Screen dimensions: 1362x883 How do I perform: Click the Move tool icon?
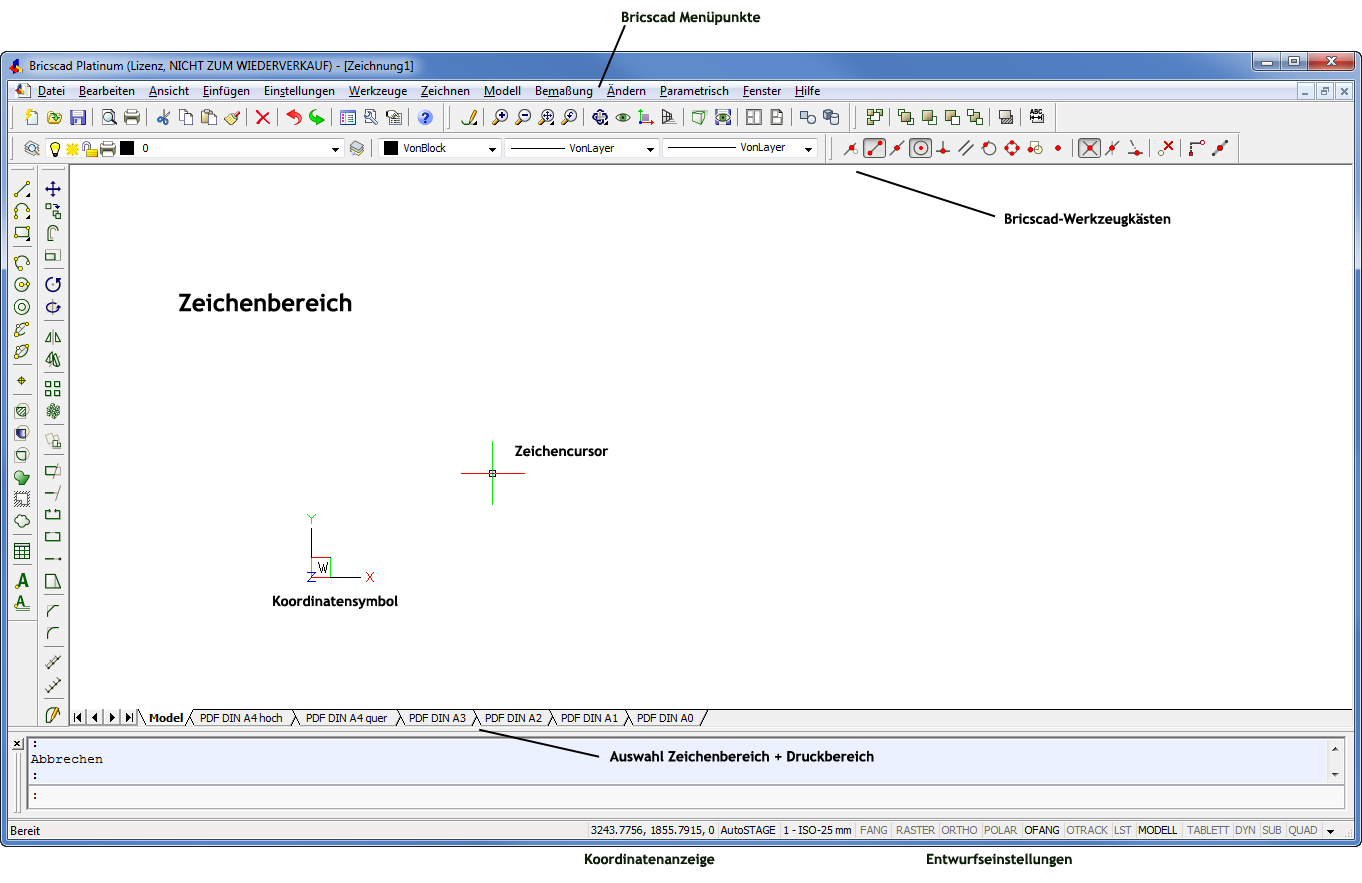tap(53, 189)
